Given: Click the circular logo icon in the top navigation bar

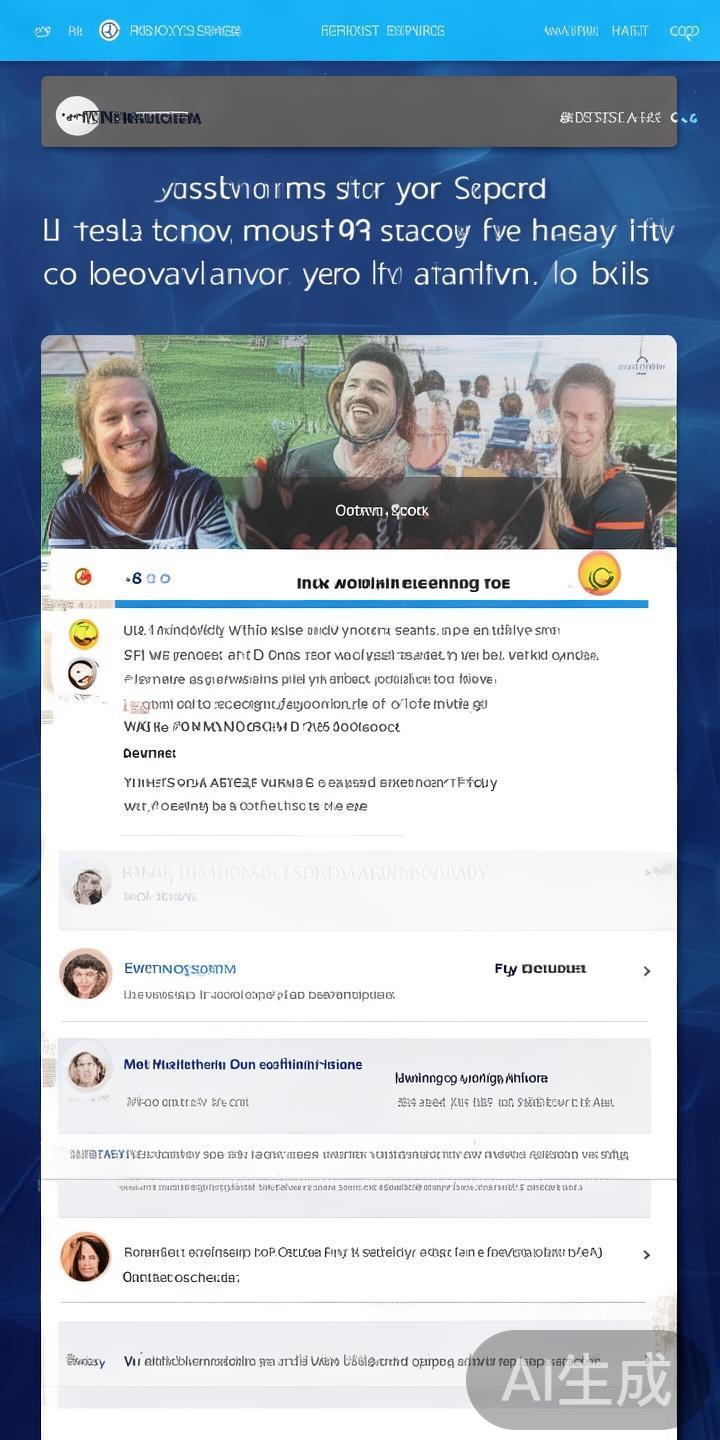Looking at the screenshot, I should 109,30.
